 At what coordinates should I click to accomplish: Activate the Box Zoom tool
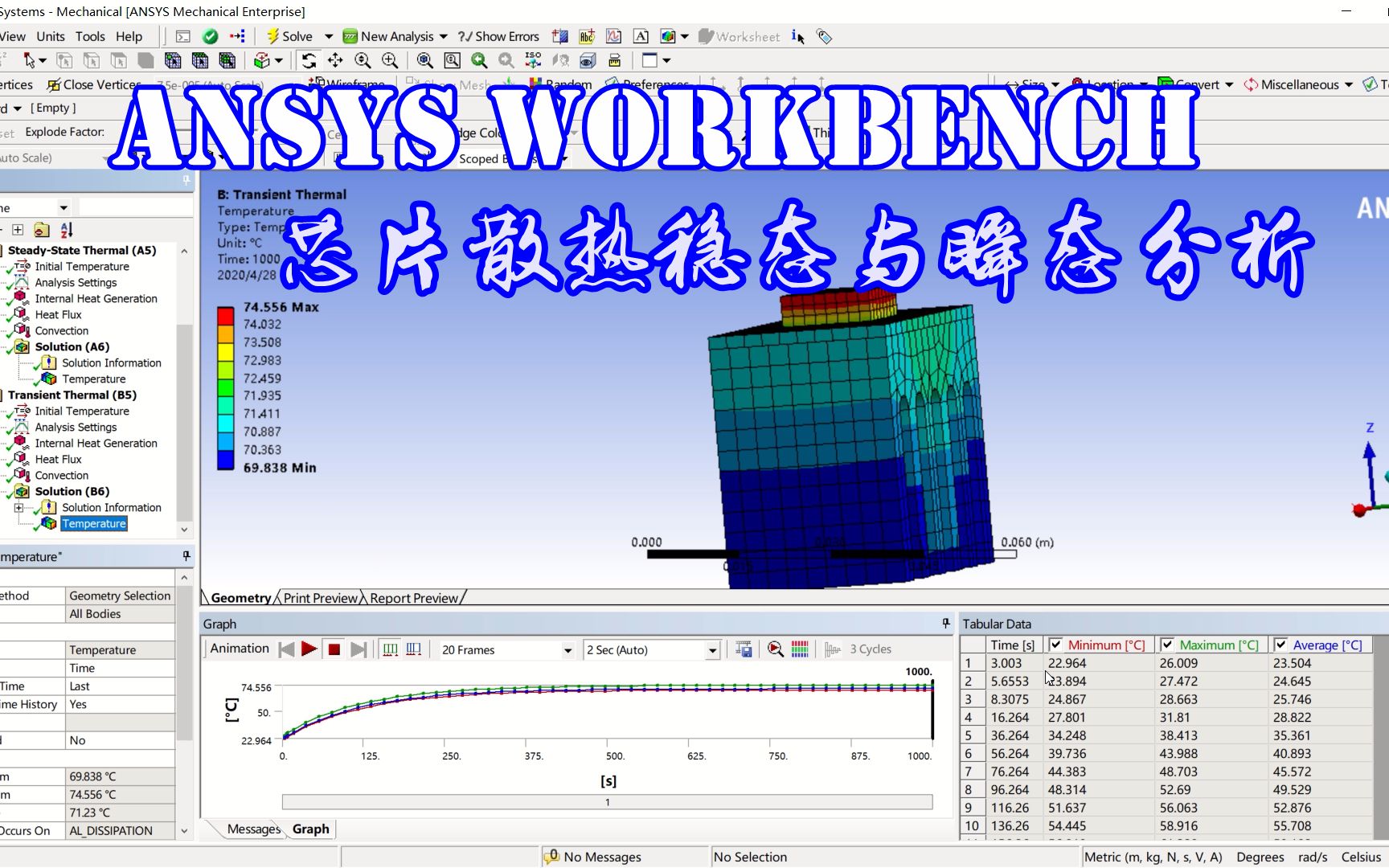click(390, 60)
